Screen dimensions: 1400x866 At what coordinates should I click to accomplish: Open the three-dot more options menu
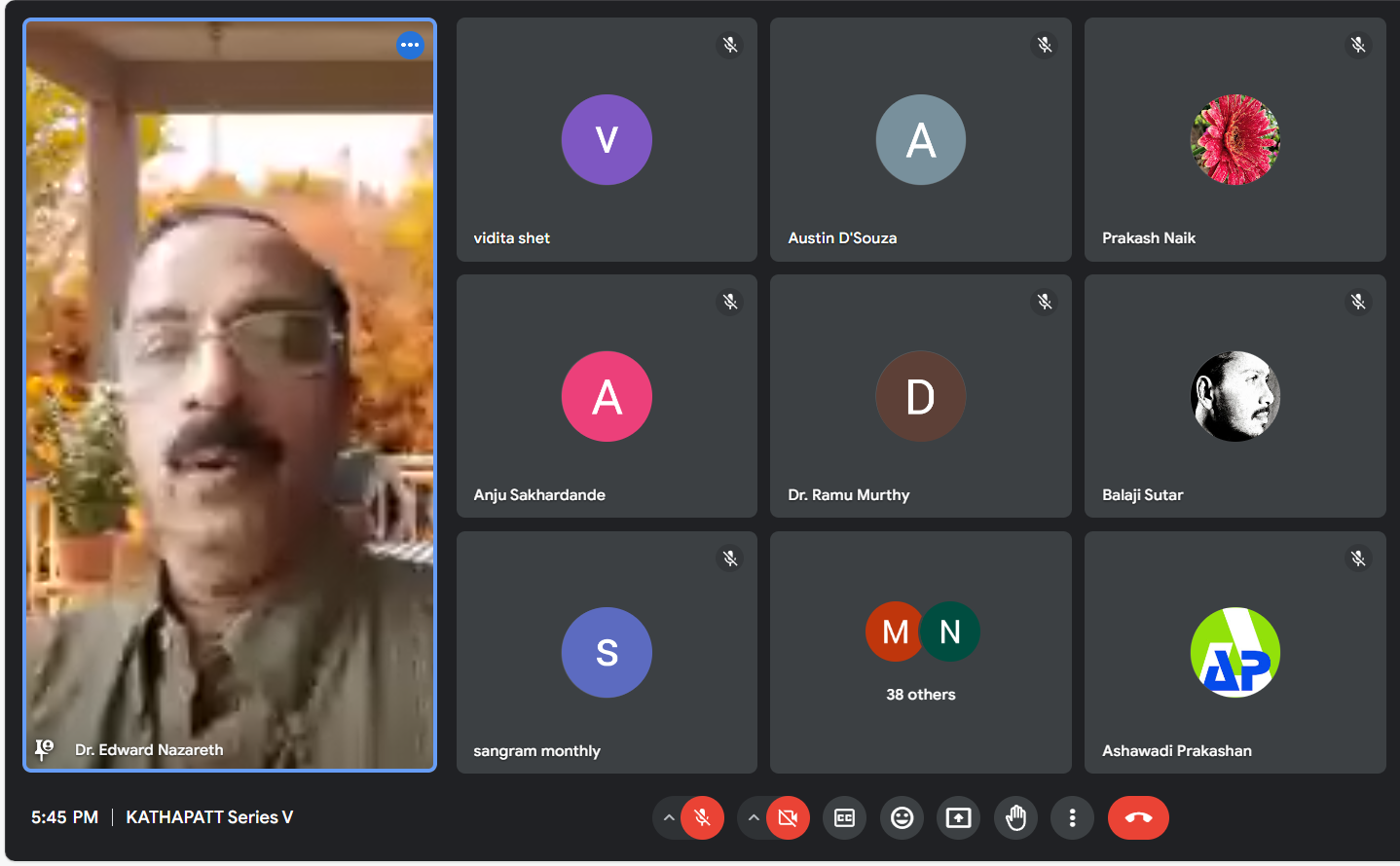[1072, 818]
